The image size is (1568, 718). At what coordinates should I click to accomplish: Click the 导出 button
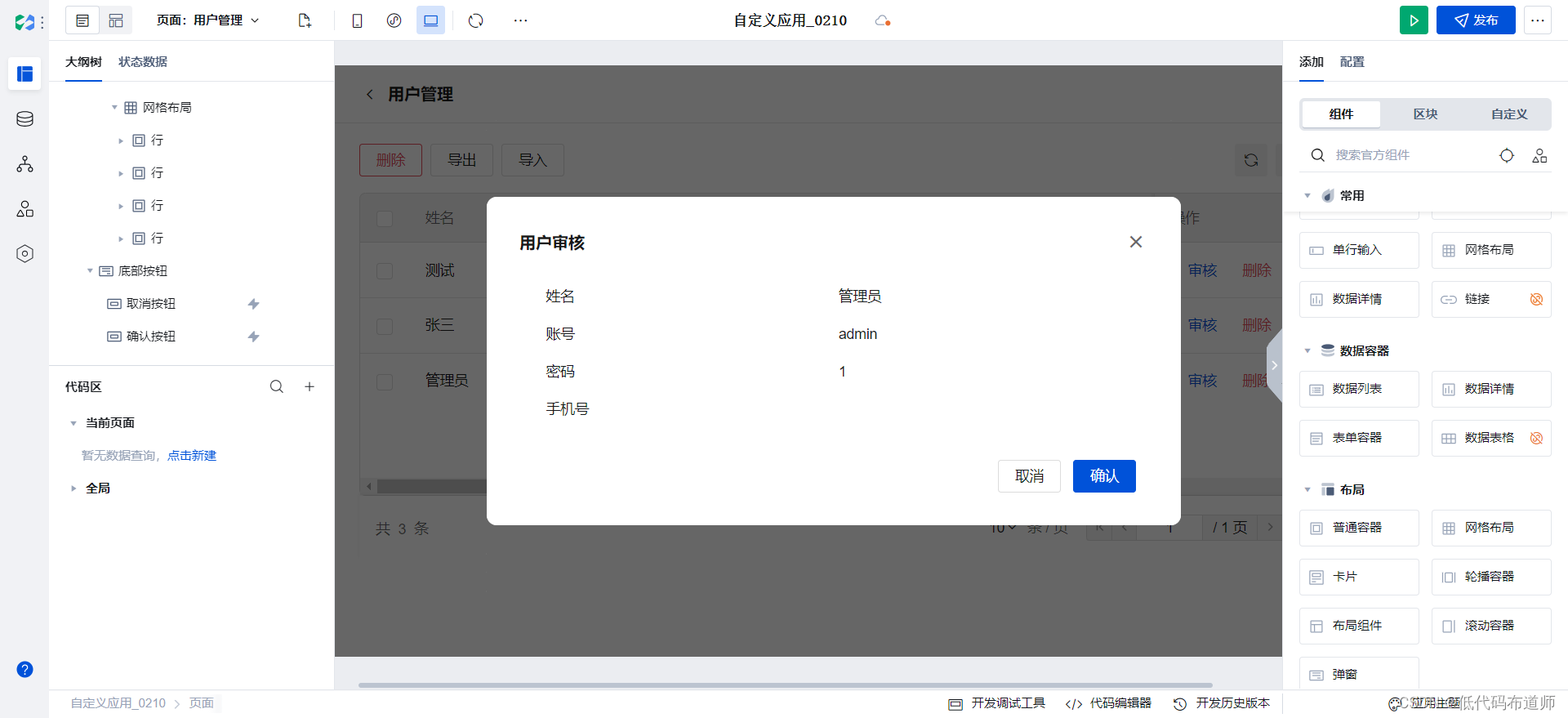tap(461, 160)
